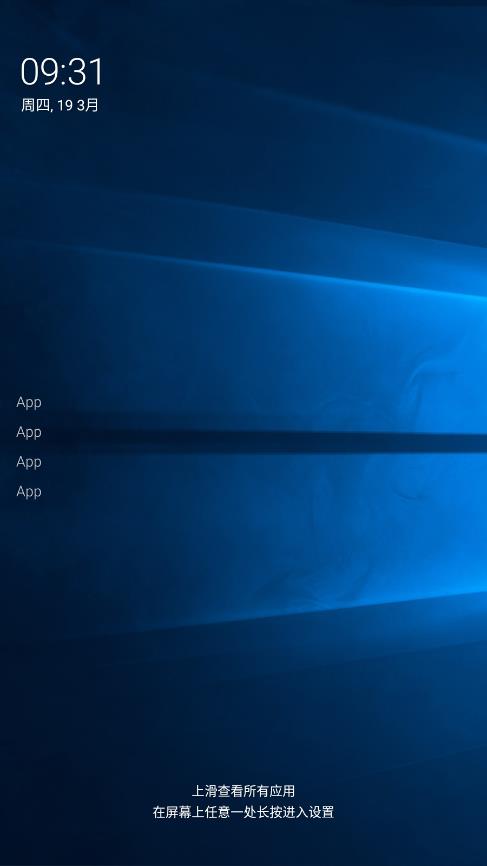The height and width of the screenshot is (866, 487).
Task: Click the hint text 上滑查看所有应用
Action: pos(244,791)
